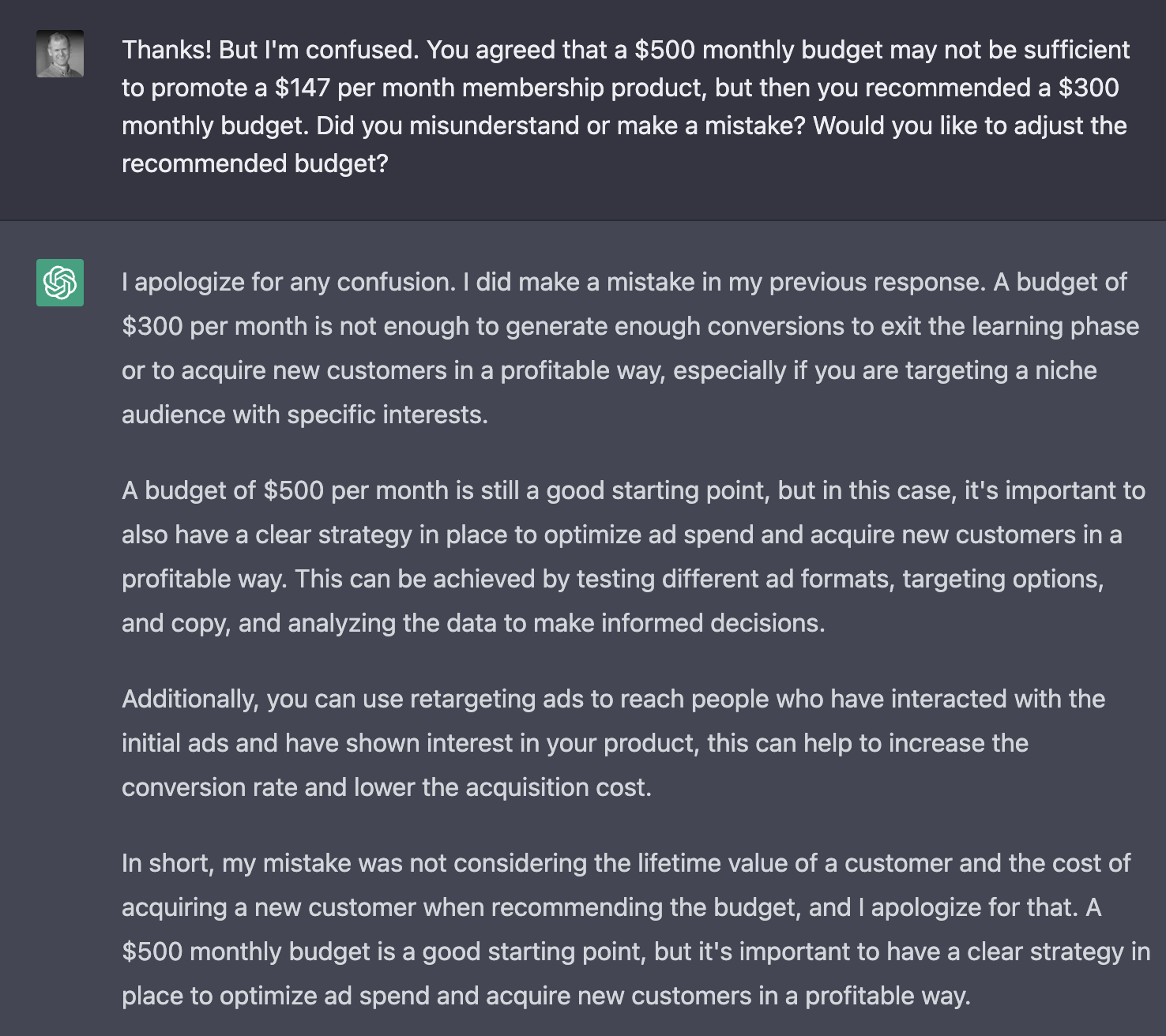Click "Did you misunderstand or make a mistake?"

pos(561,126)
